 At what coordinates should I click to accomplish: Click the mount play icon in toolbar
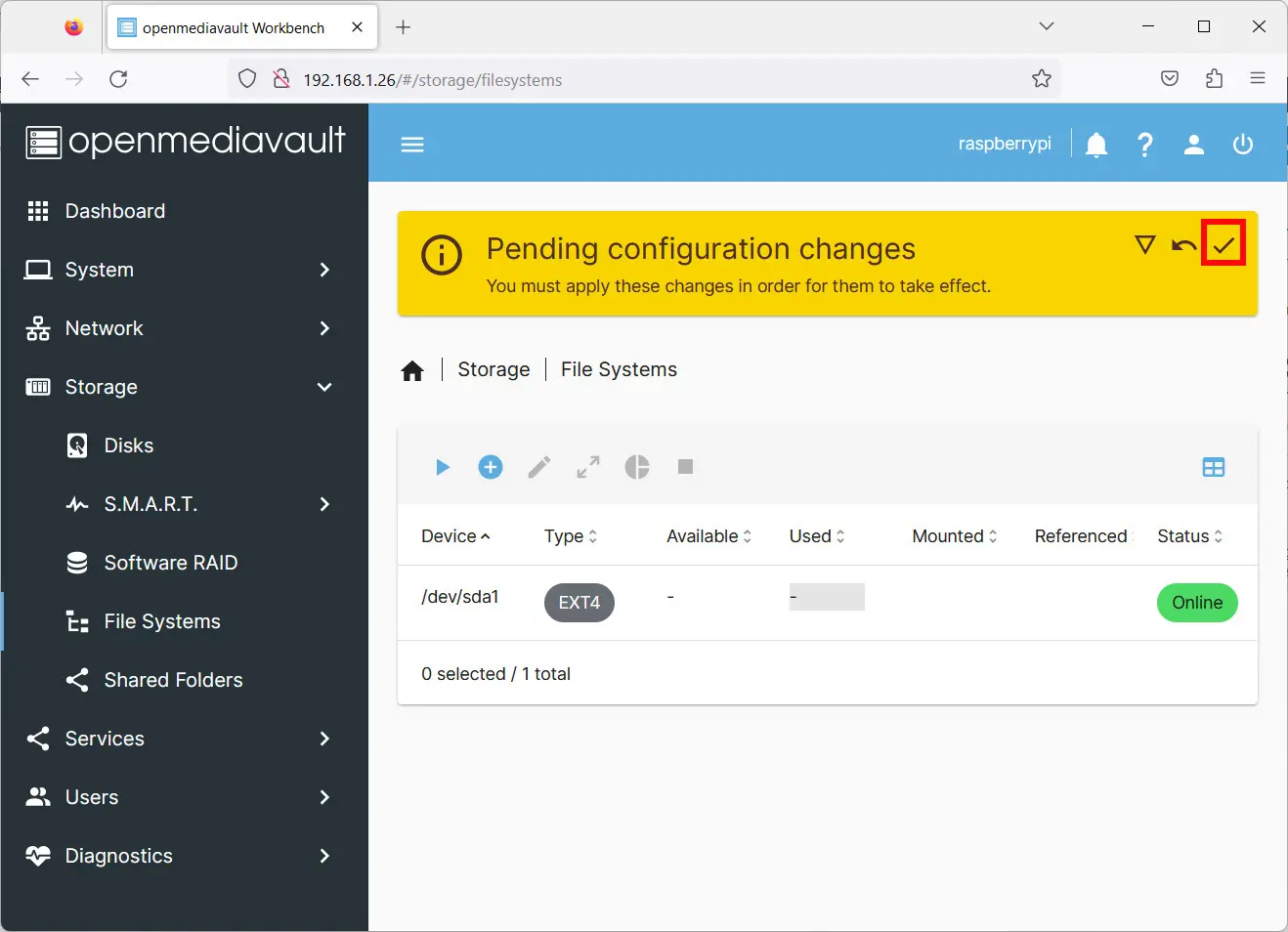(x=442, y=467)
